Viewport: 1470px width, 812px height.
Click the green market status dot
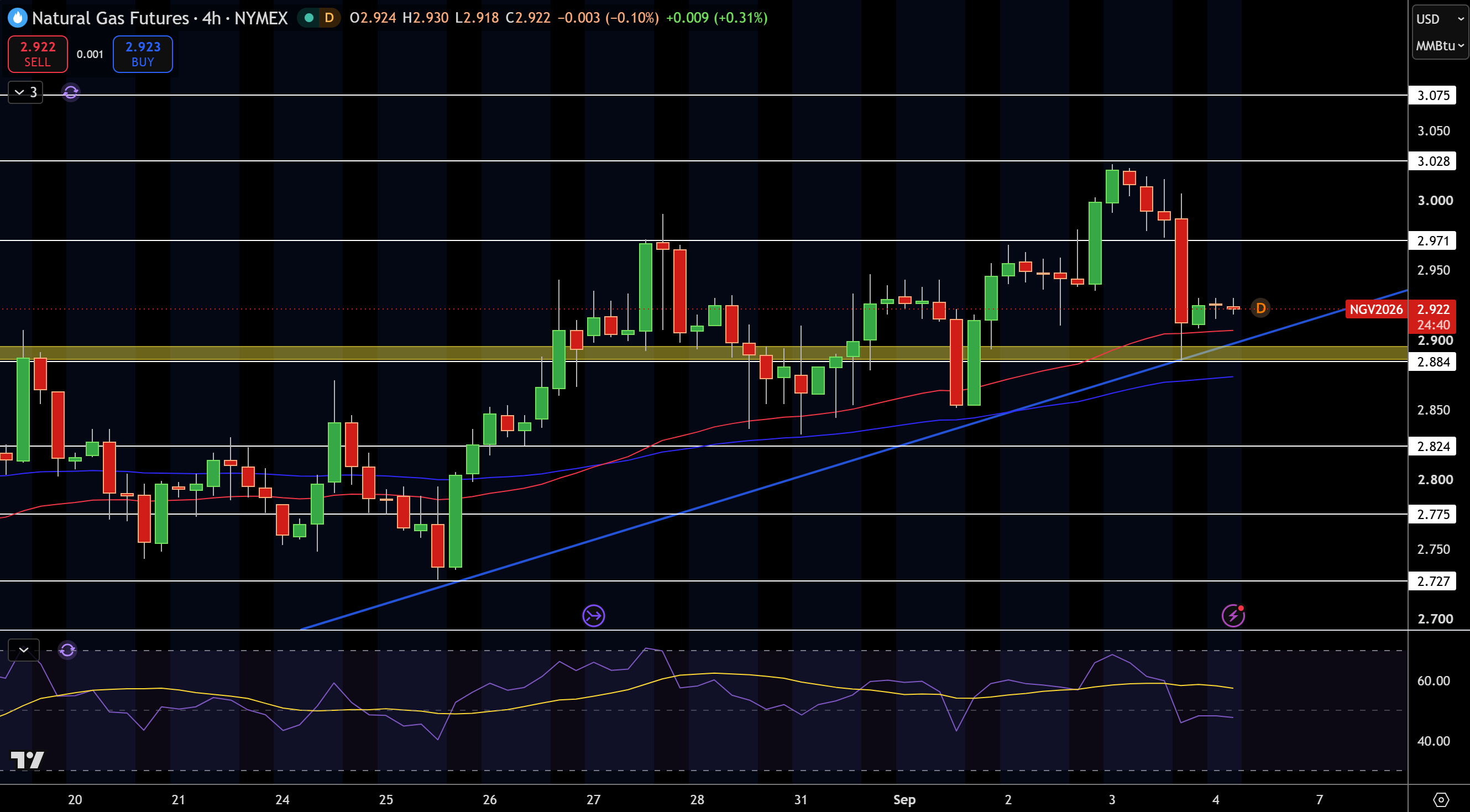pyautogui.click(x=309, y=18)
